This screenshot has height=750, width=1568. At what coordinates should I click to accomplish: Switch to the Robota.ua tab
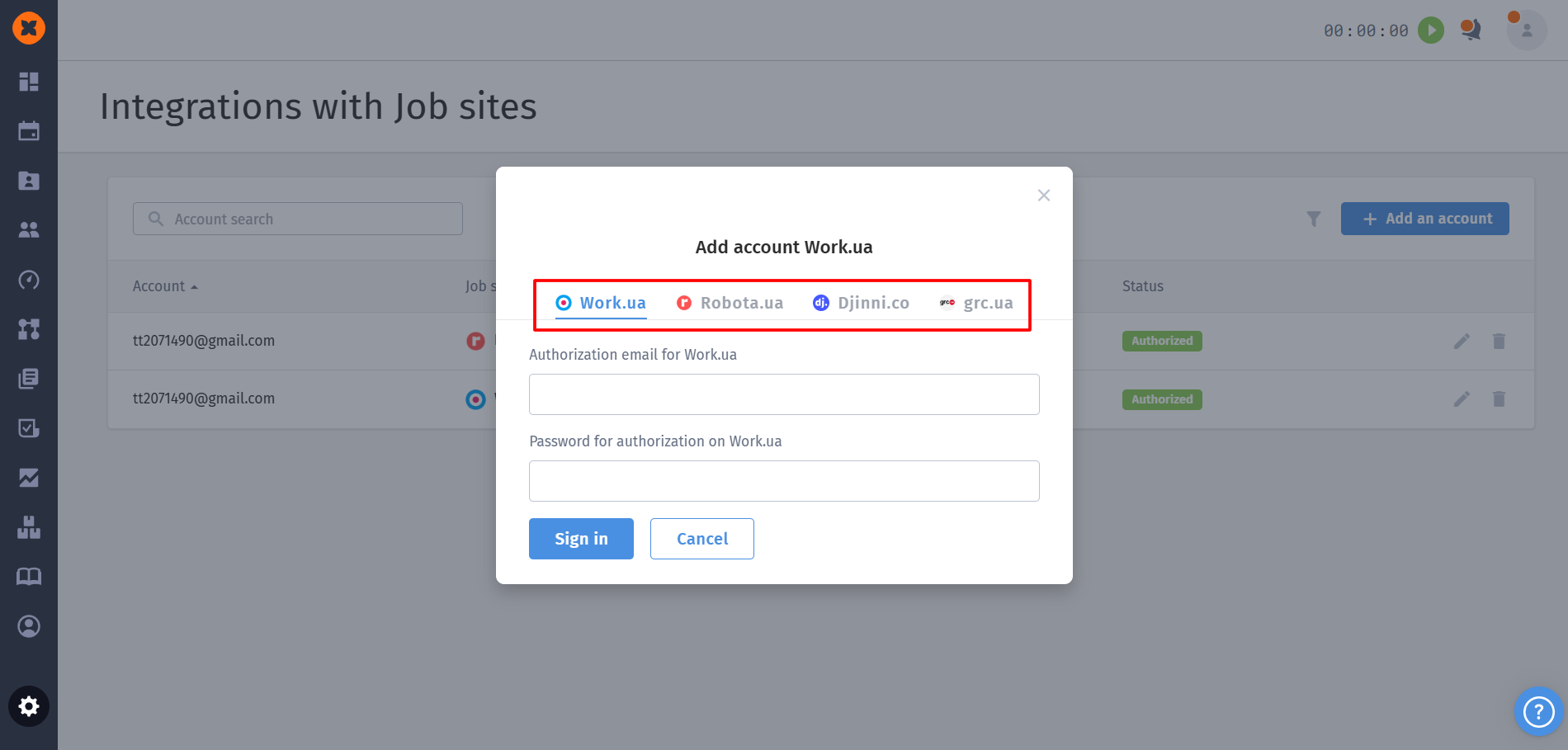(730, 303)
